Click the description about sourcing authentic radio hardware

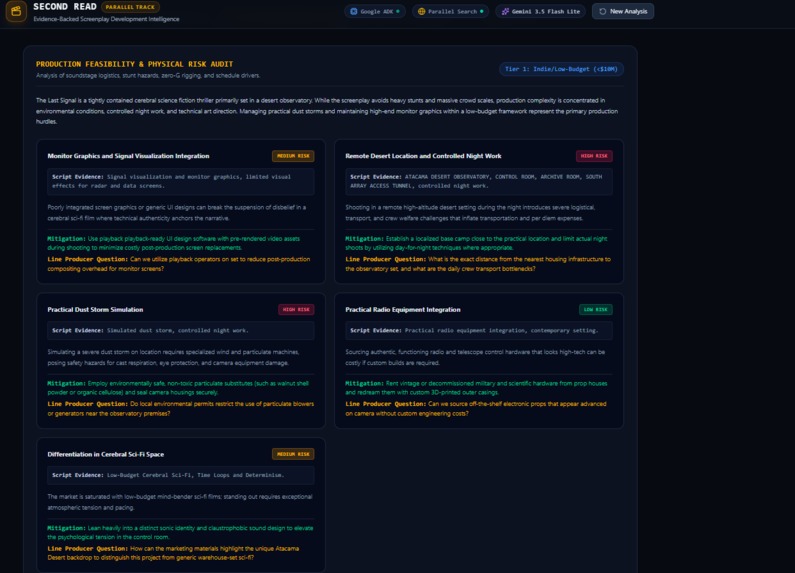475,357
